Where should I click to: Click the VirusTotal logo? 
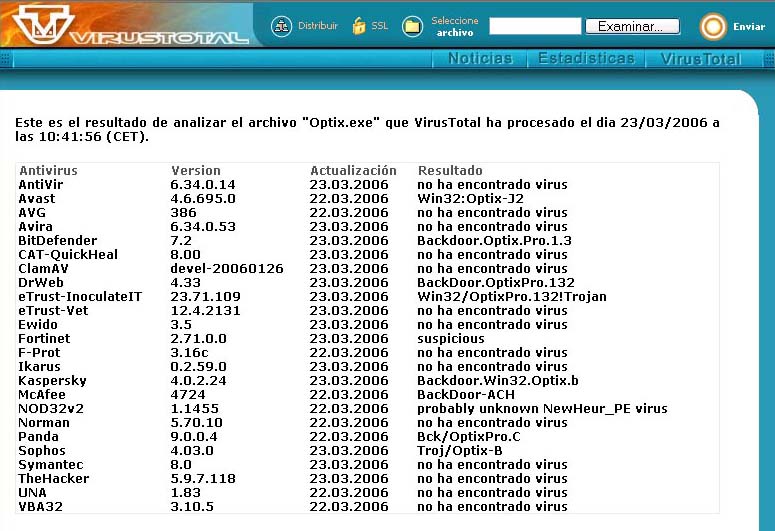click(x=131, y=24)
